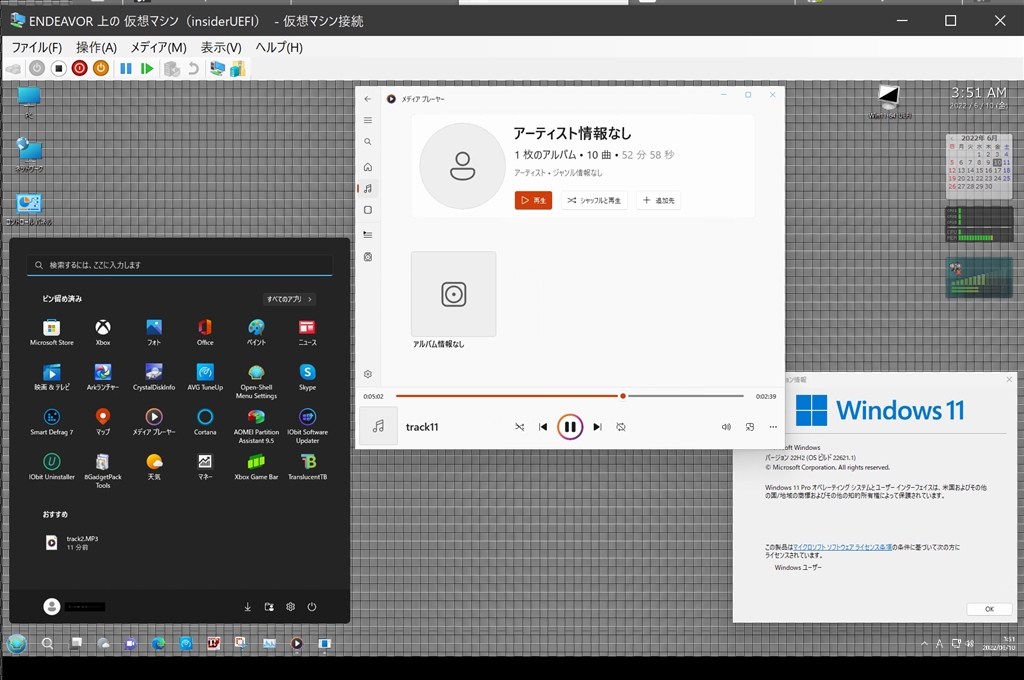The height and width of the screenshot is (680, 1024).
Task: Open Media Player Home in sidebar
Action: point(368,166)
